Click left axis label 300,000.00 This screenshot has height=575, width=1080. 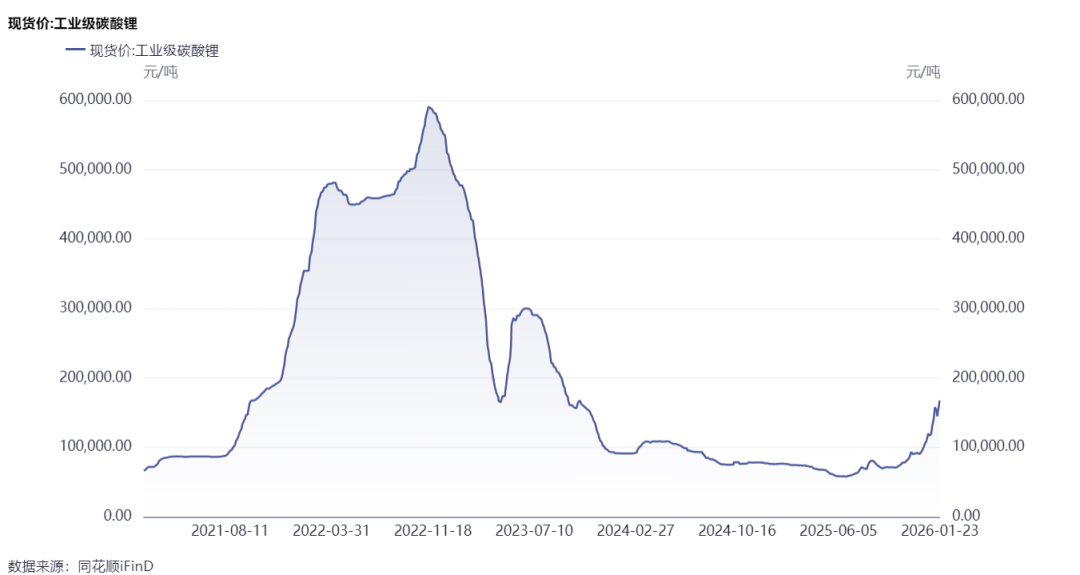(x=95, y=308)
